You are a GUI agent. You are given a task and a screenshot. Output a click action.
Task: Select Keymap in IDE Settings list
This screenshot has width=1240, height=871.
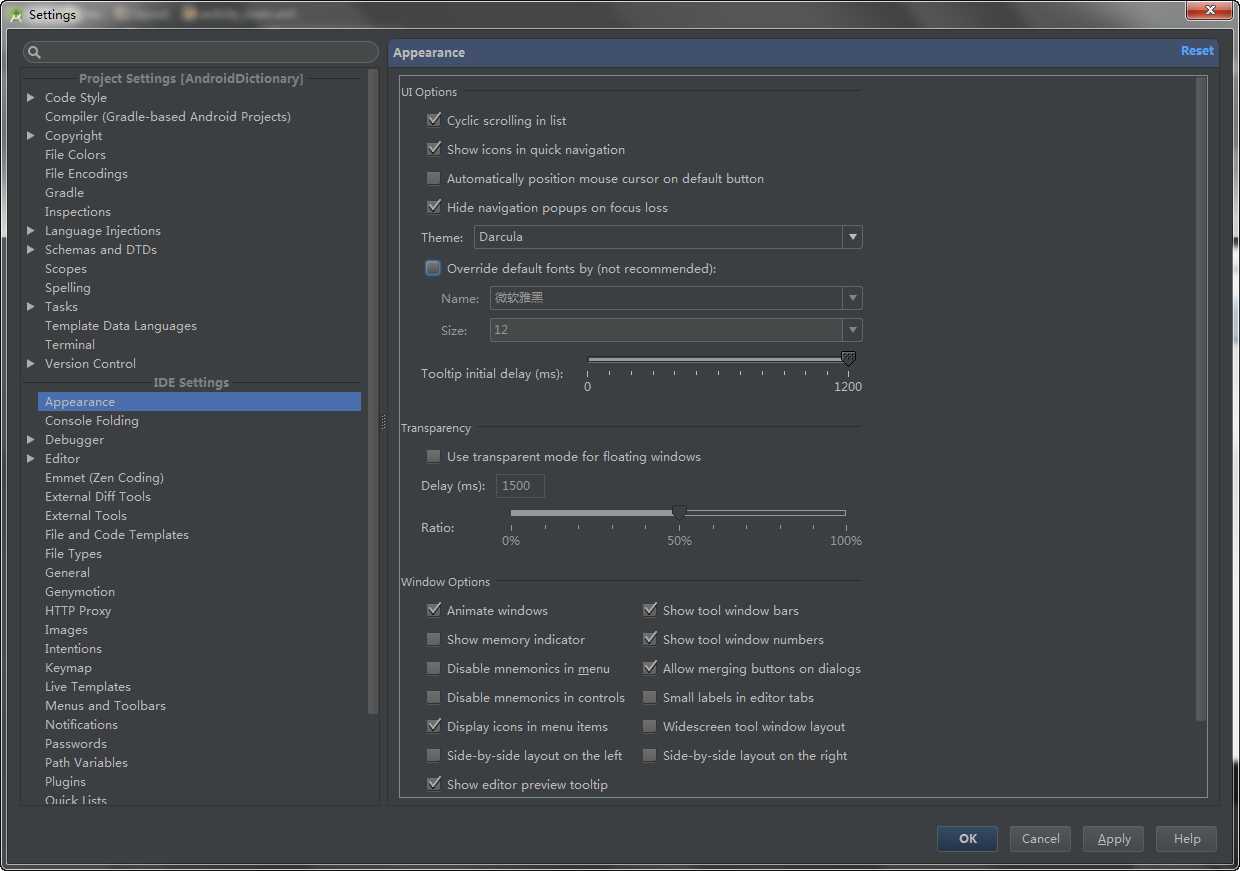(x=68, y=668)
